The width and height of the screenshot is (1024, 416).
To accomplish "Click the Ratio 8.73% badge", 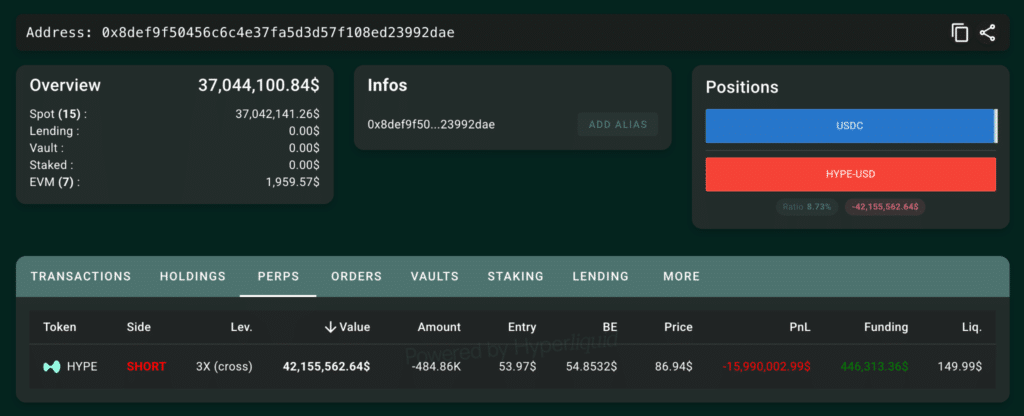I will pos(807,207).
